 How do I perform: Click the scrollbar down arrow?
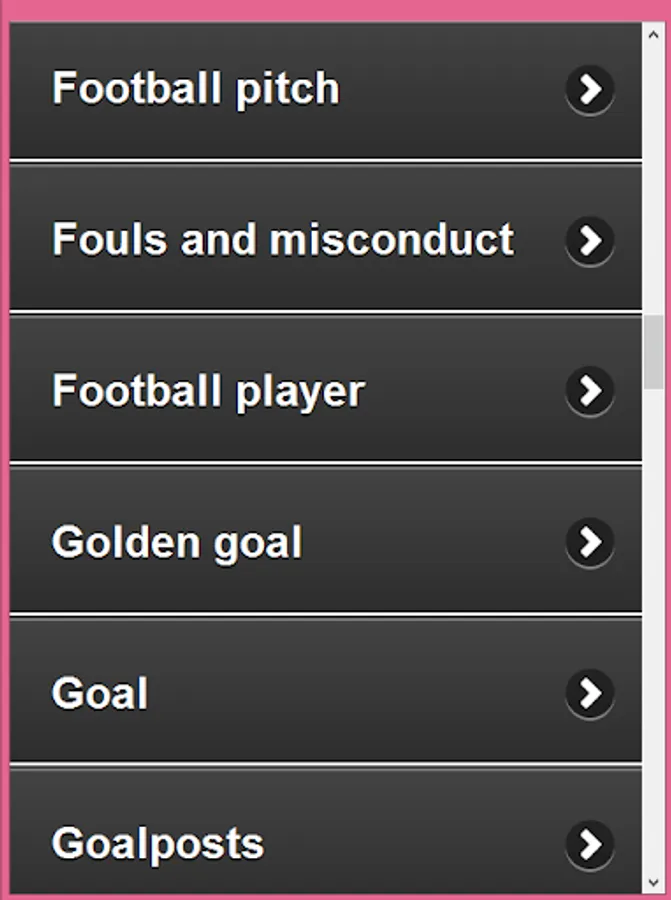[654, 884]
